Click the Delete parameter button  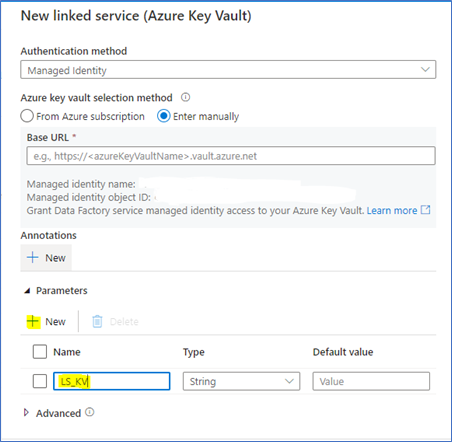115,321
